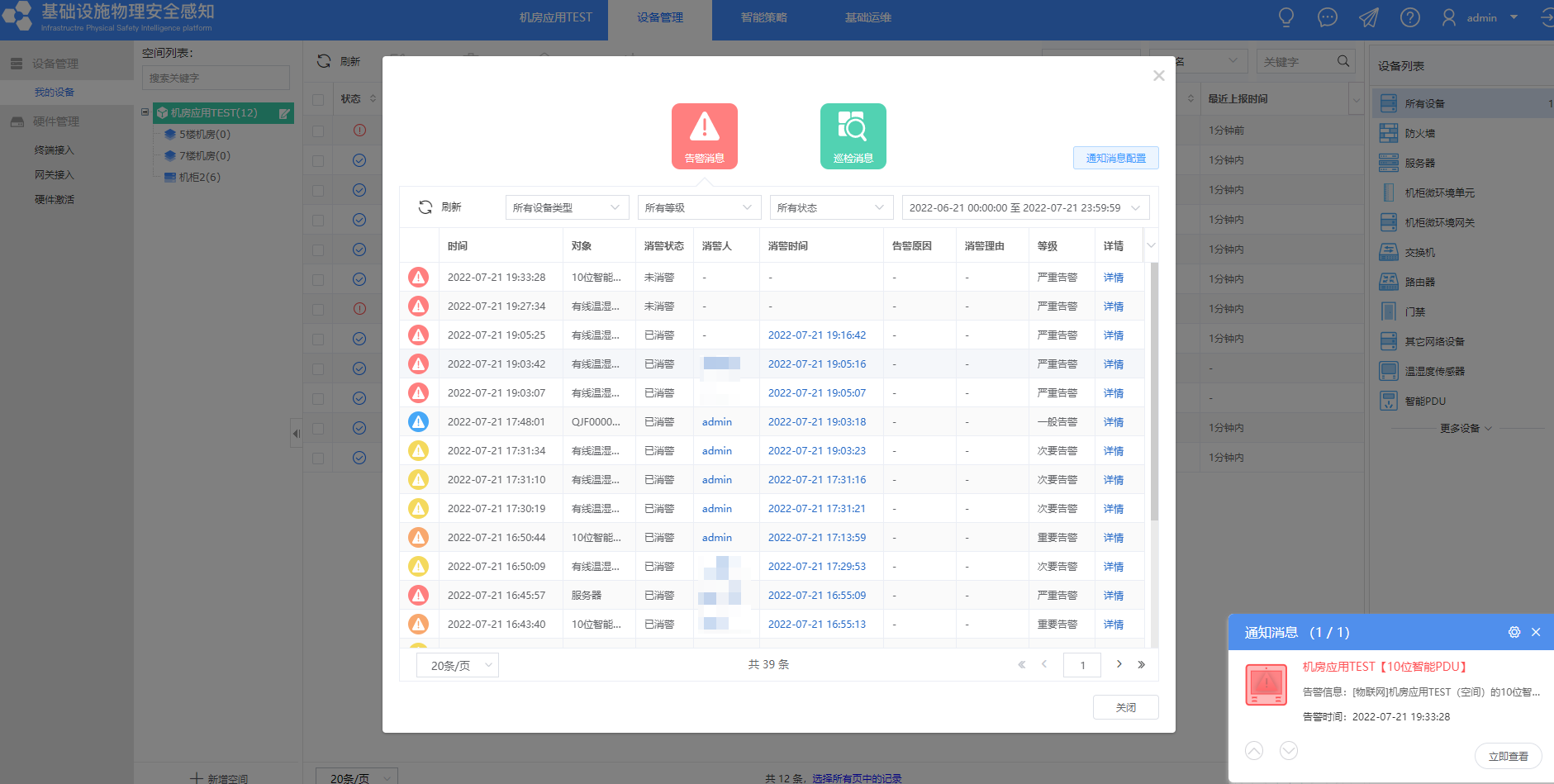Open the inspection messages (巡检消息) tile
This screenshot has height=784, width=1554.
853,136
